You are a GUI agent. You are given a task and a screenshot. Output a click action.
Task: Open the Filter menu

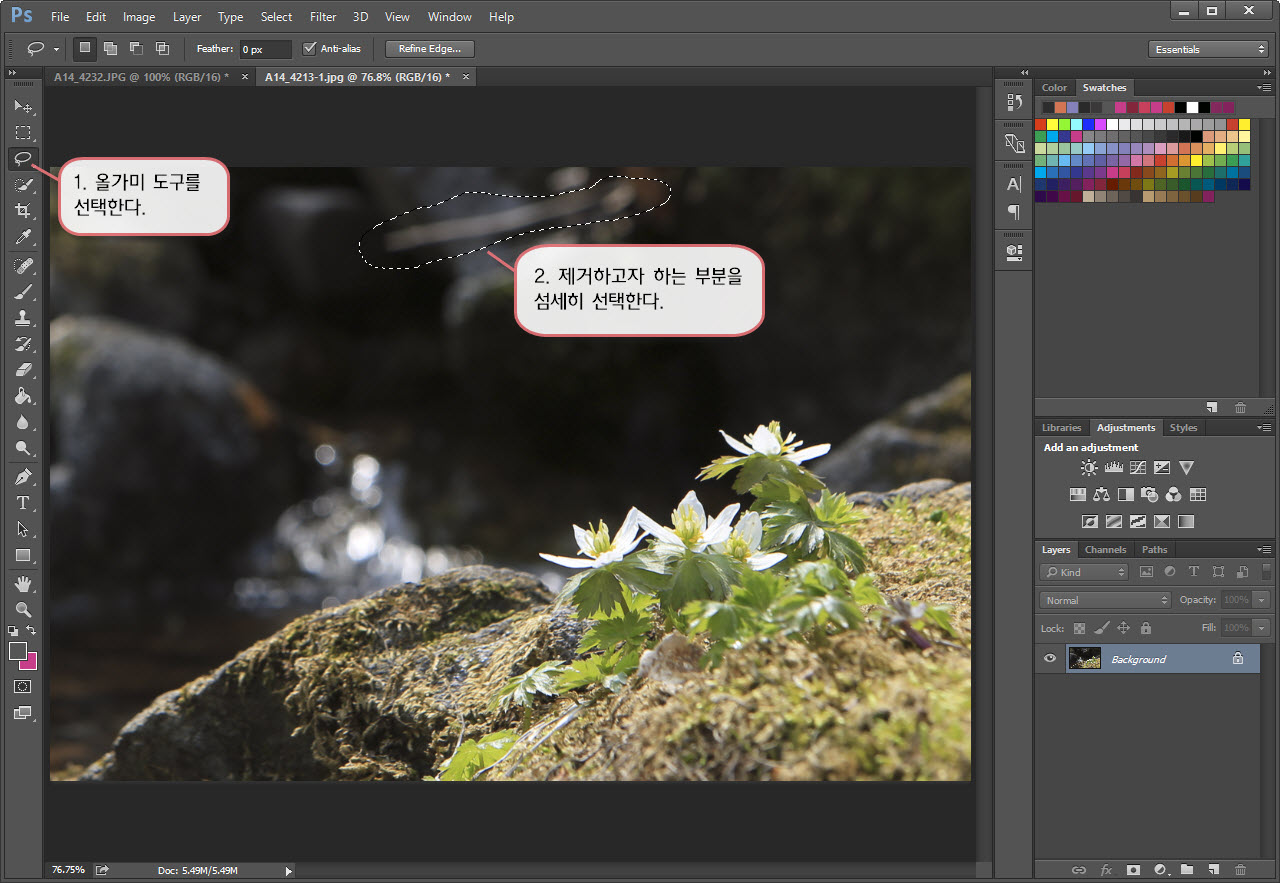pos(323,17)
